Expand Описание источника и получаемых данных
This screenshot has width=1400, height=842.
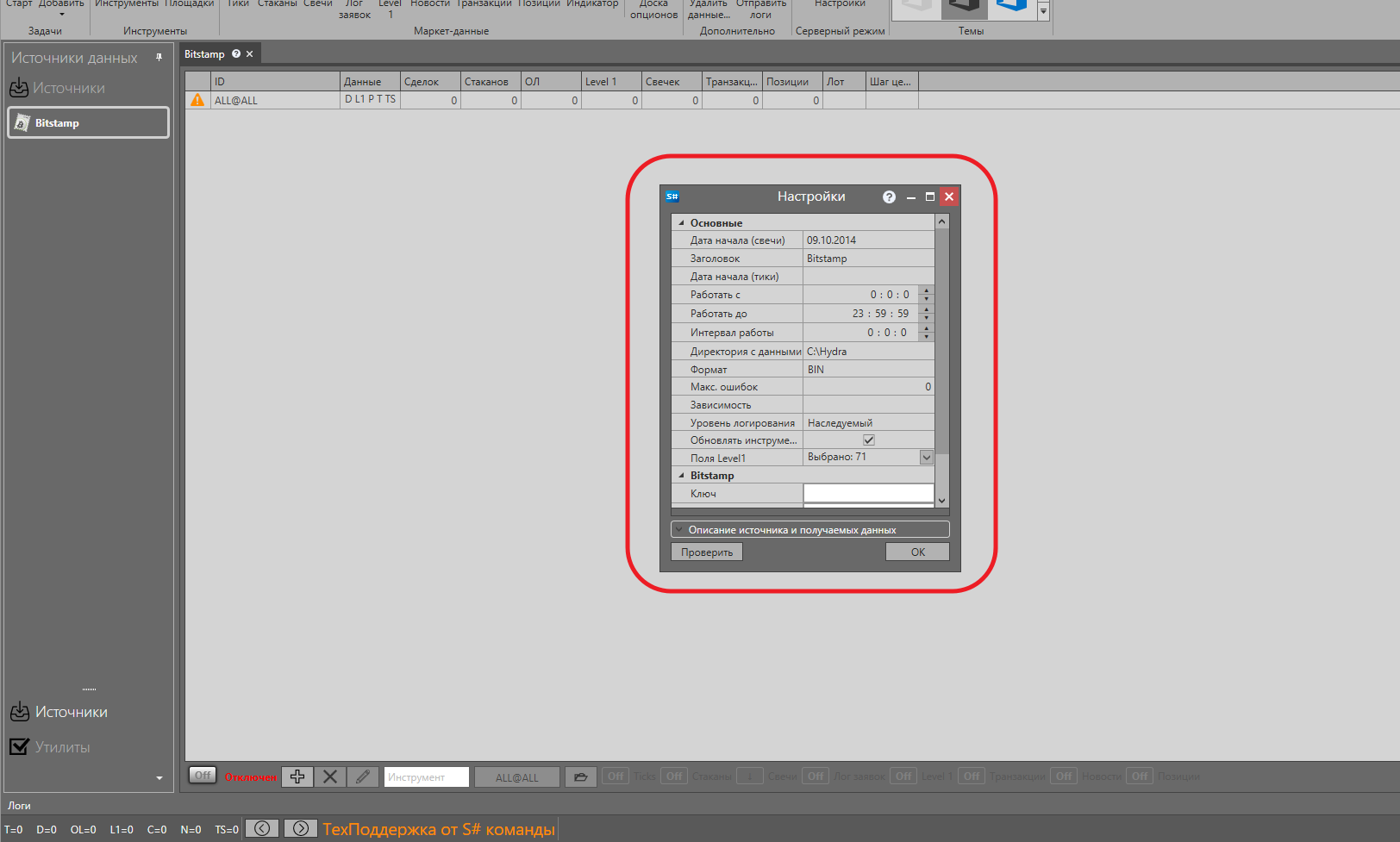pyautogui.click(x=809, y=530)
